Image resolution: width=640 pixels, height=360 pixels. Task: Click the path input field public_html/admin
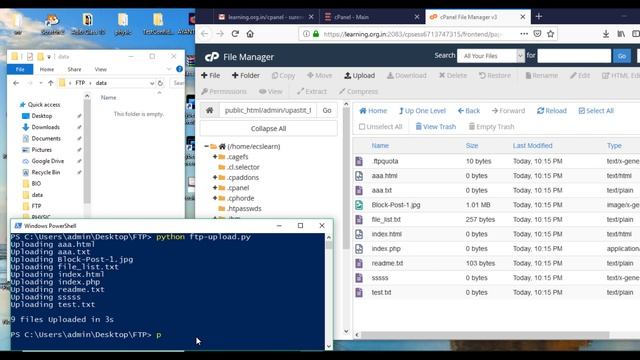click(x=268, y=110)
